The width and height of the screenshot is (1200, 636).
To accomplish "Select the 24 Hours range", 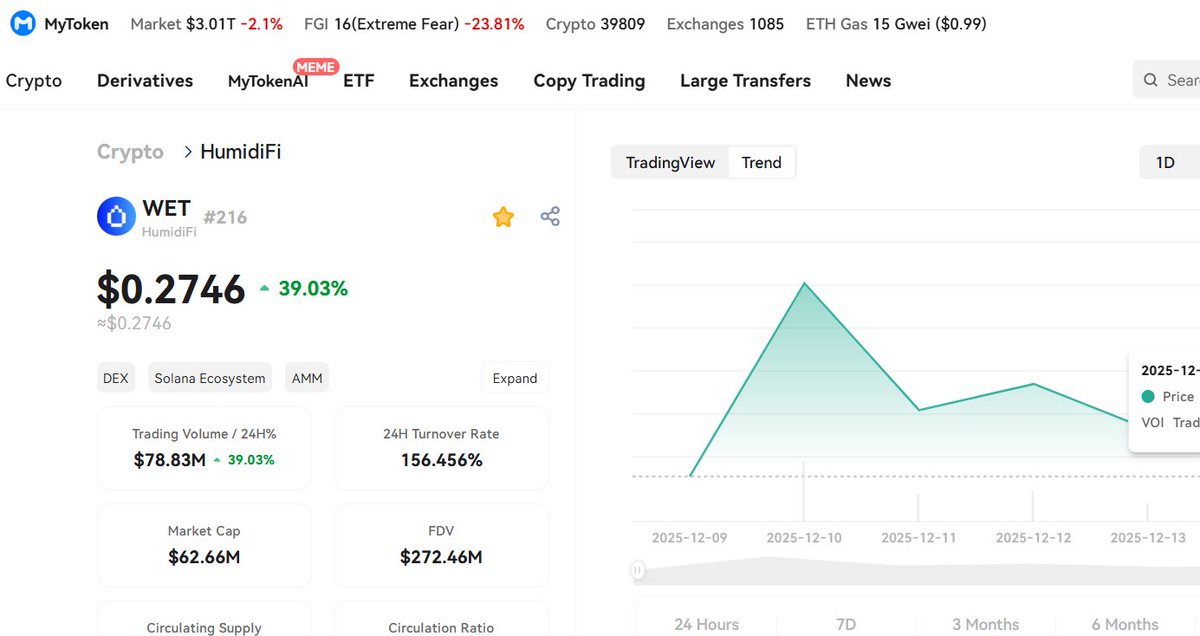I will tap(706, 624).
